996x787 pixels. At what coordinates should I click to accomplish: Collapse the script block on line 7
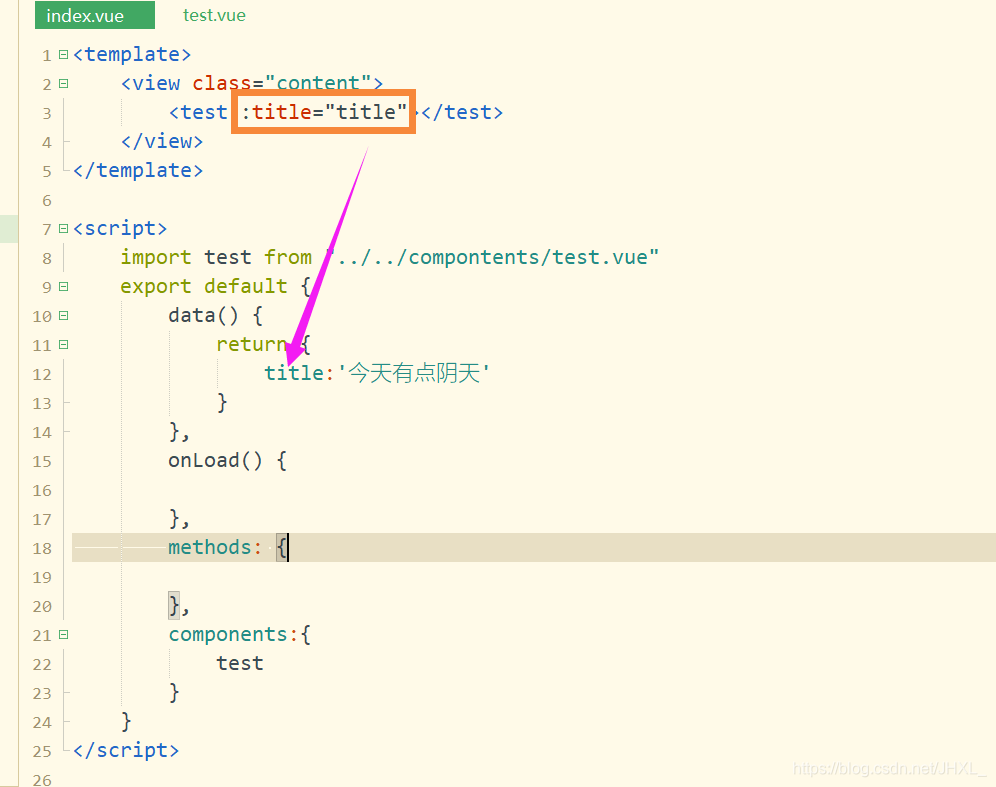(64, 229)
